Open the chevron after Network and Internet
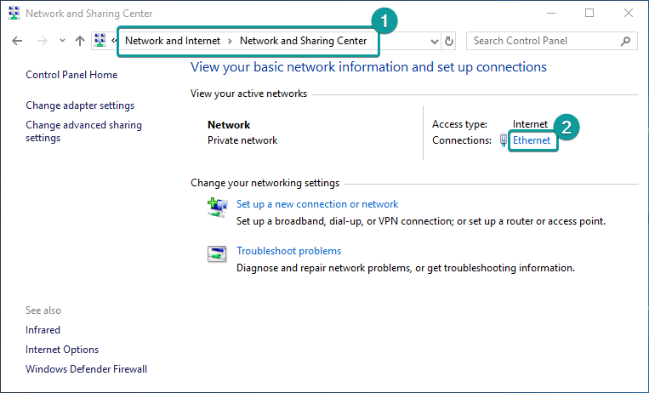Image resolution: width=650 pixels, height=394 pixels. click(x=230, y=41)
